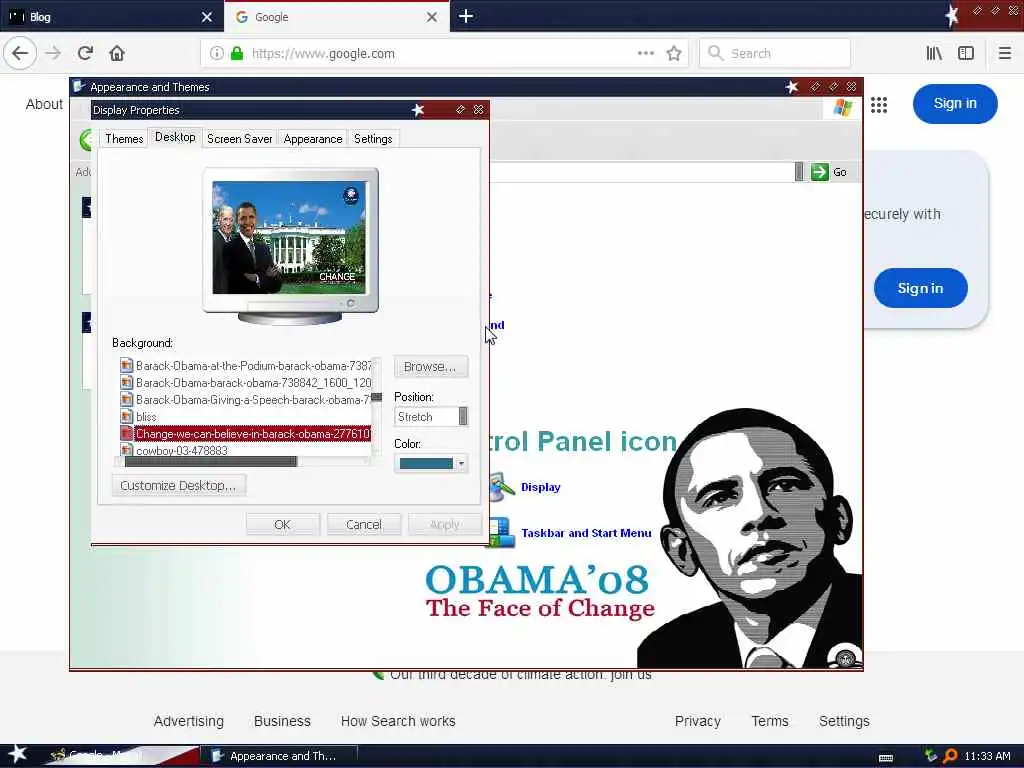1024x768 pixels.
Task: Click the Display control panel icon
Action: [501, 487]
